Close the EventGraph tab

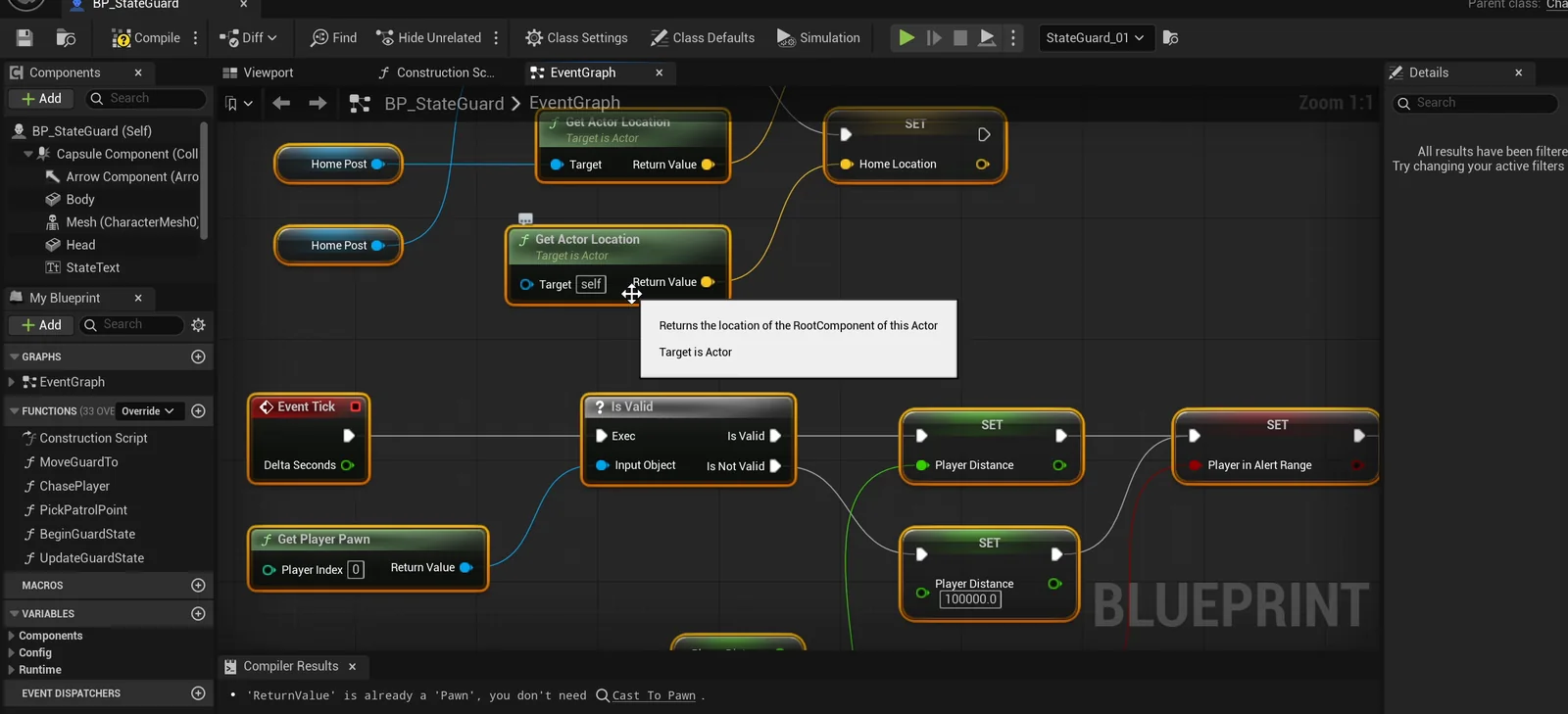(x=659, y=72)
